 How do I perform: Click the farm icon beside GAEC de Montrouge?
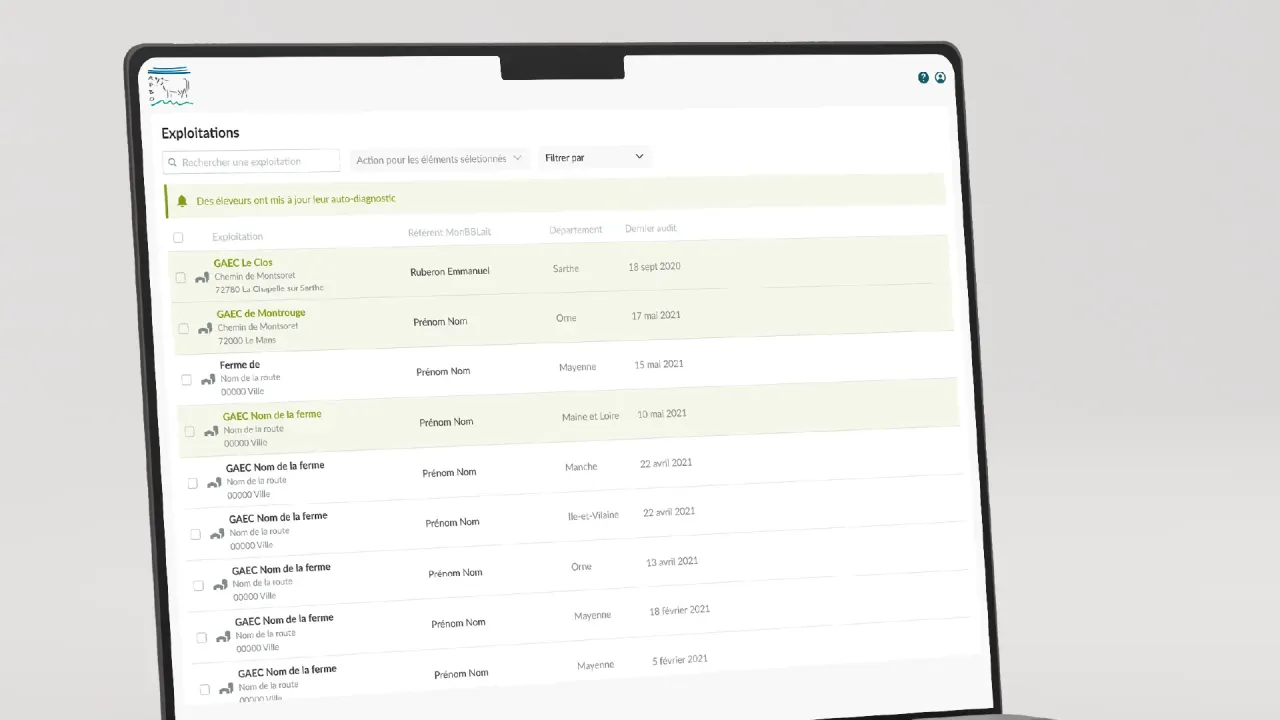tap(205, 328)
